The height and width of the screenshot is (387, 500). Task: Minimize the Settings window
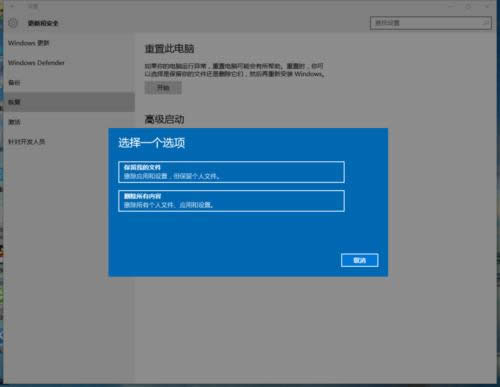pyautogui.click(x=452, y=6)
